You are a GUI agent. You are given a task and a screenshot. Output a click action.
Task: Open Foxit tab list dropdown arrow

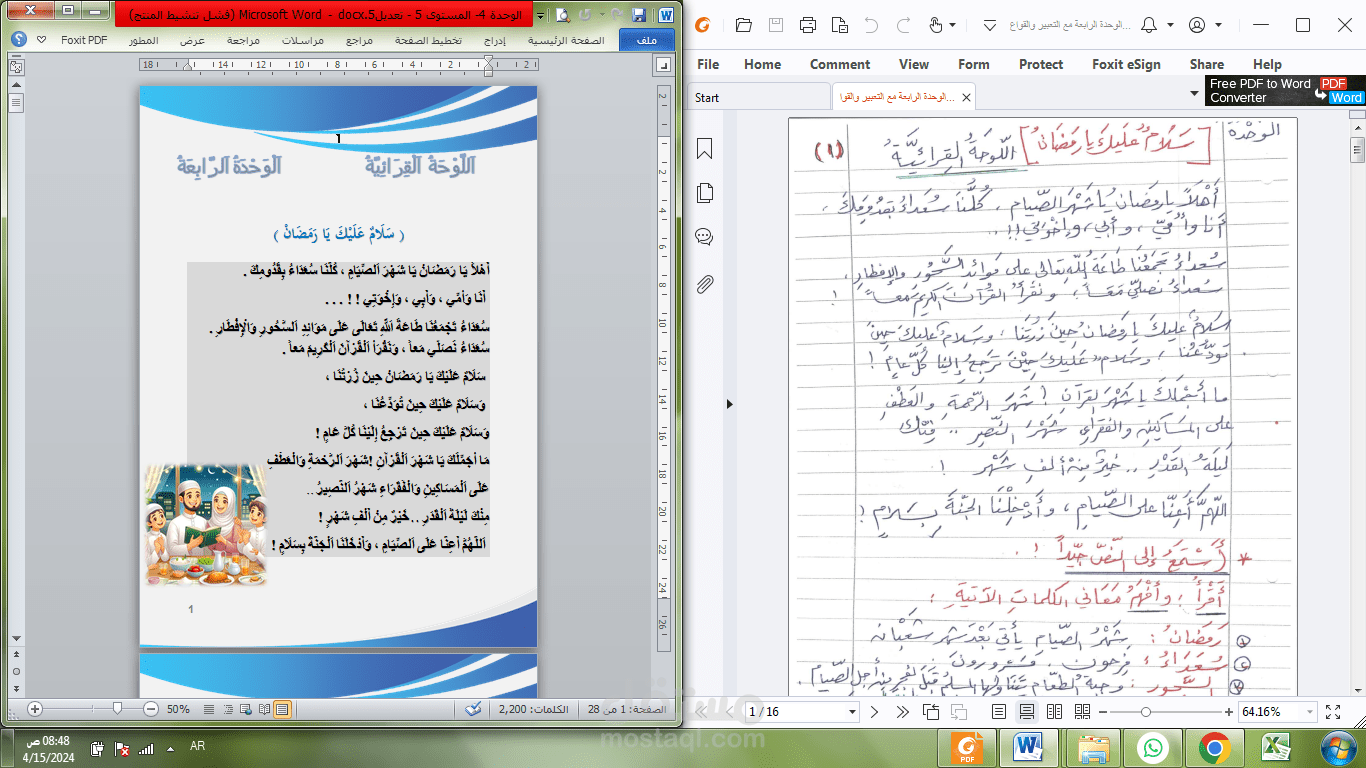pyautogui.click(x=1195, y=94)
